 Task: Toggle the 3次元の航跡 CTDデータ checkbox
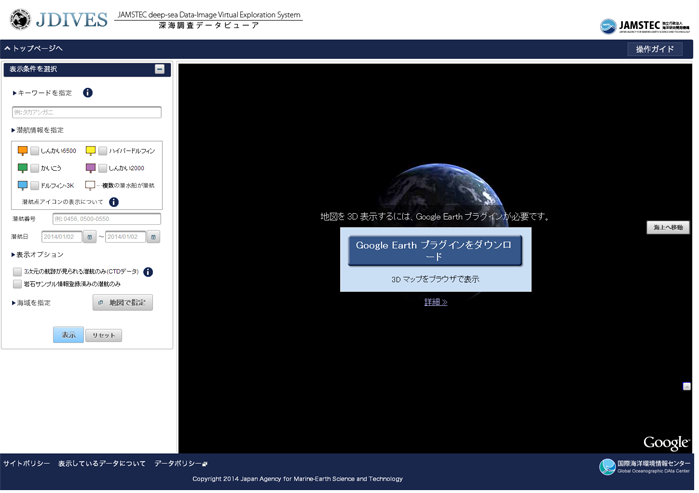(x=17, y=271)
